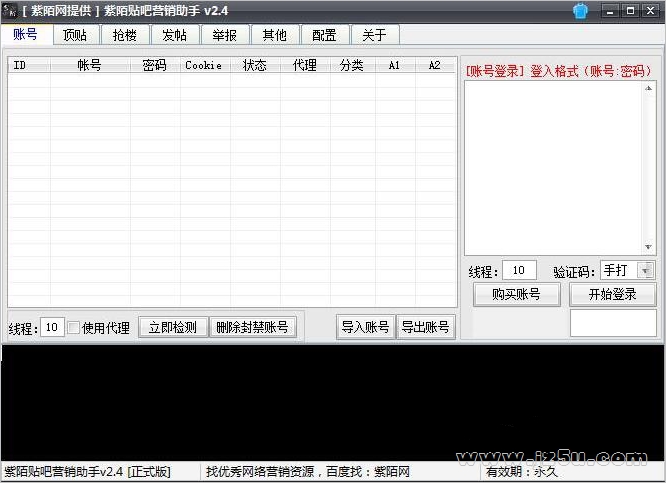Screen dimensions: 666x483
Task: Click the A2 column header
Action: click(x=435, y=65)
